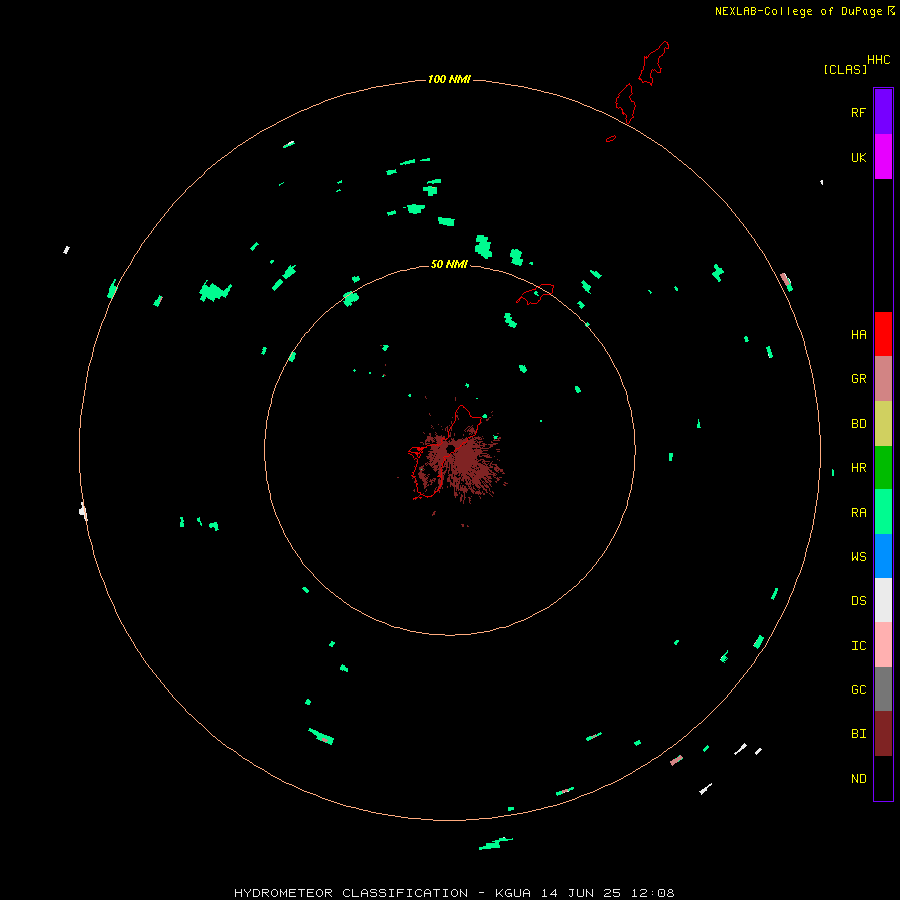This screenshot has width=900, height=900.
Task: Click the Hydrometeor Classification KGUA title text
Action: 454,893
